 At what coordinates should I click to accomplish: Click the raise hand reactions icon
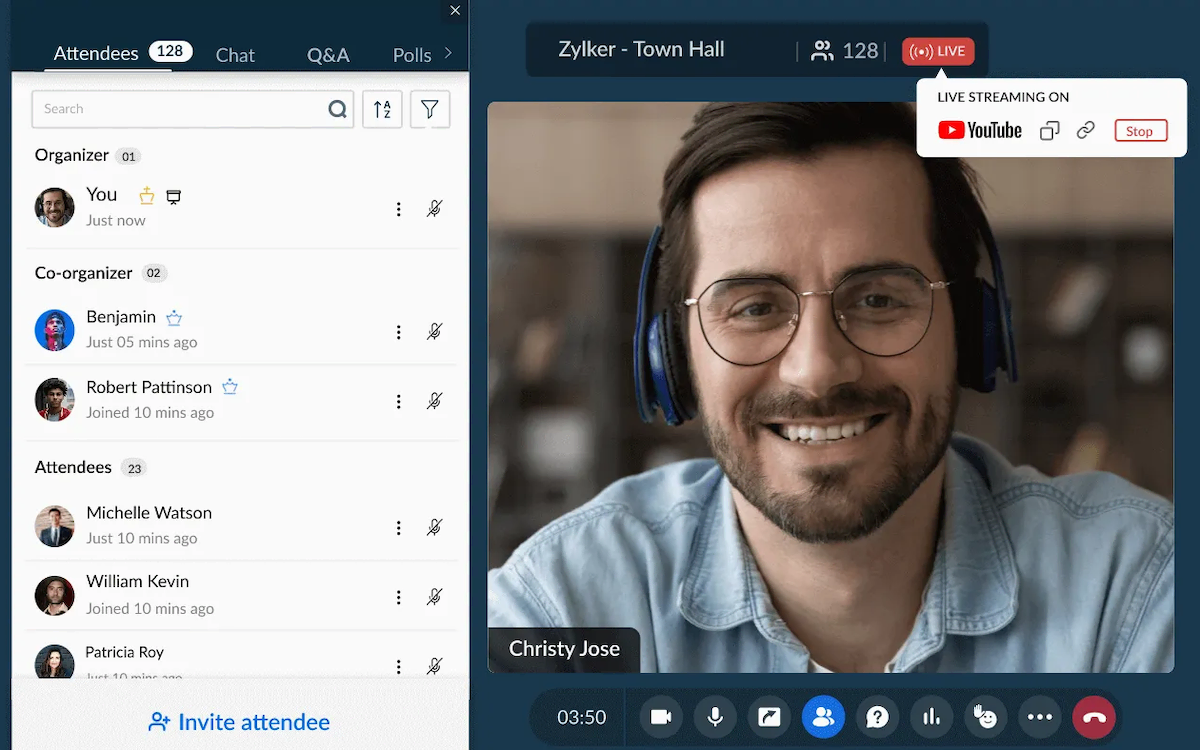click(x=986, y=717)
